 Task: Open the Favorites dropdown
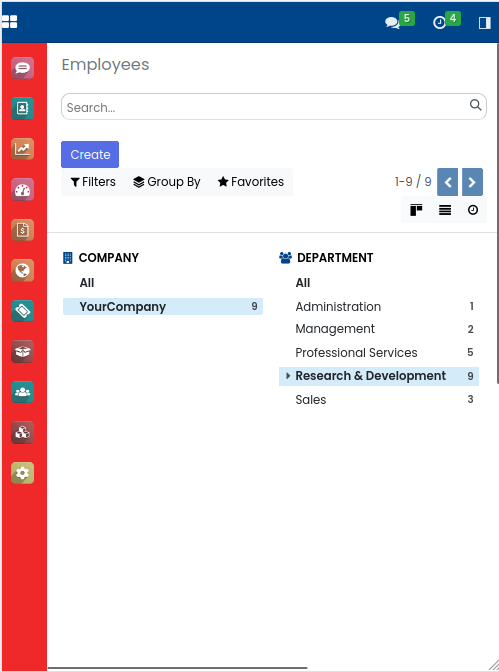[251, 182]
